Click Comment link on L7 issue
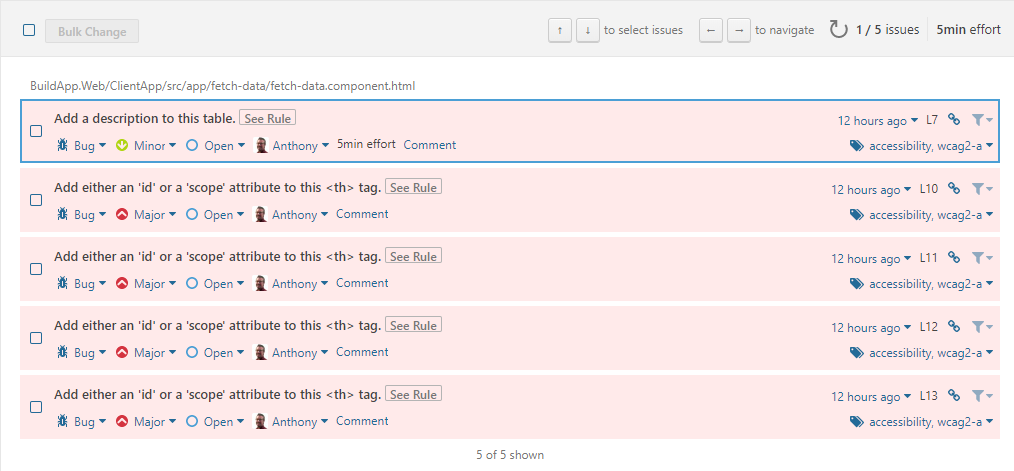 pyautogui.click(x=430, y=145)
